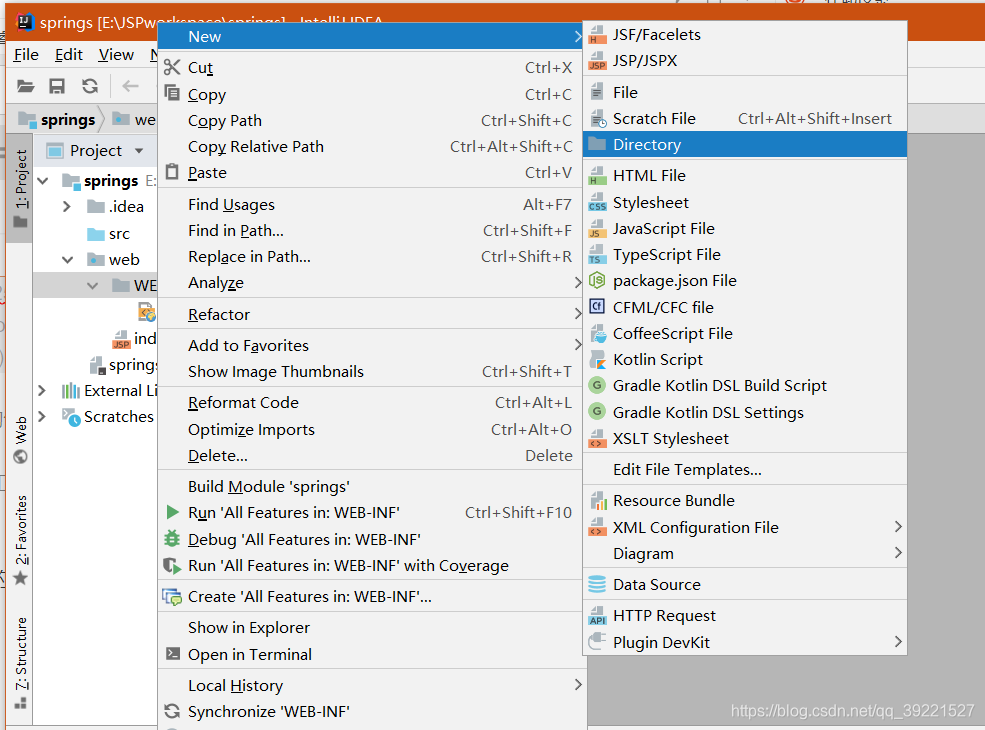Click the Run with Coverage shield icon
This screenshot has height=730, width=985.
point(172,565)
